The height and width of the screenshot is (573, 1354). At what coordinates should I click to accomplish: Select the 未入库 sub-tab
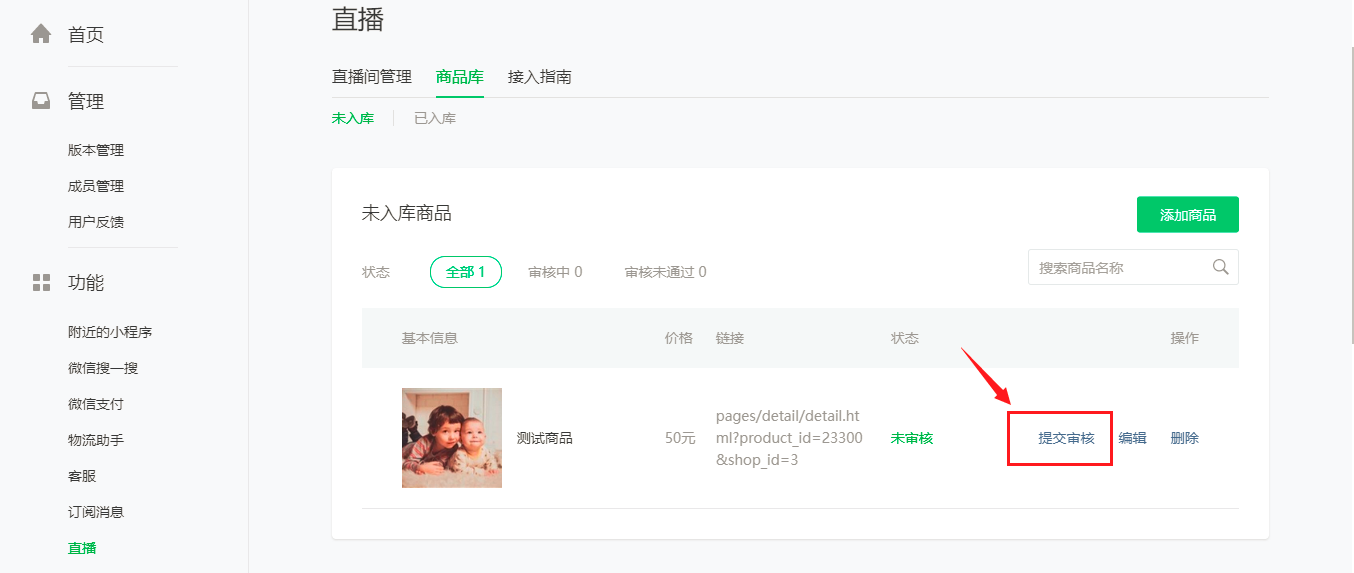click(353, 118)
